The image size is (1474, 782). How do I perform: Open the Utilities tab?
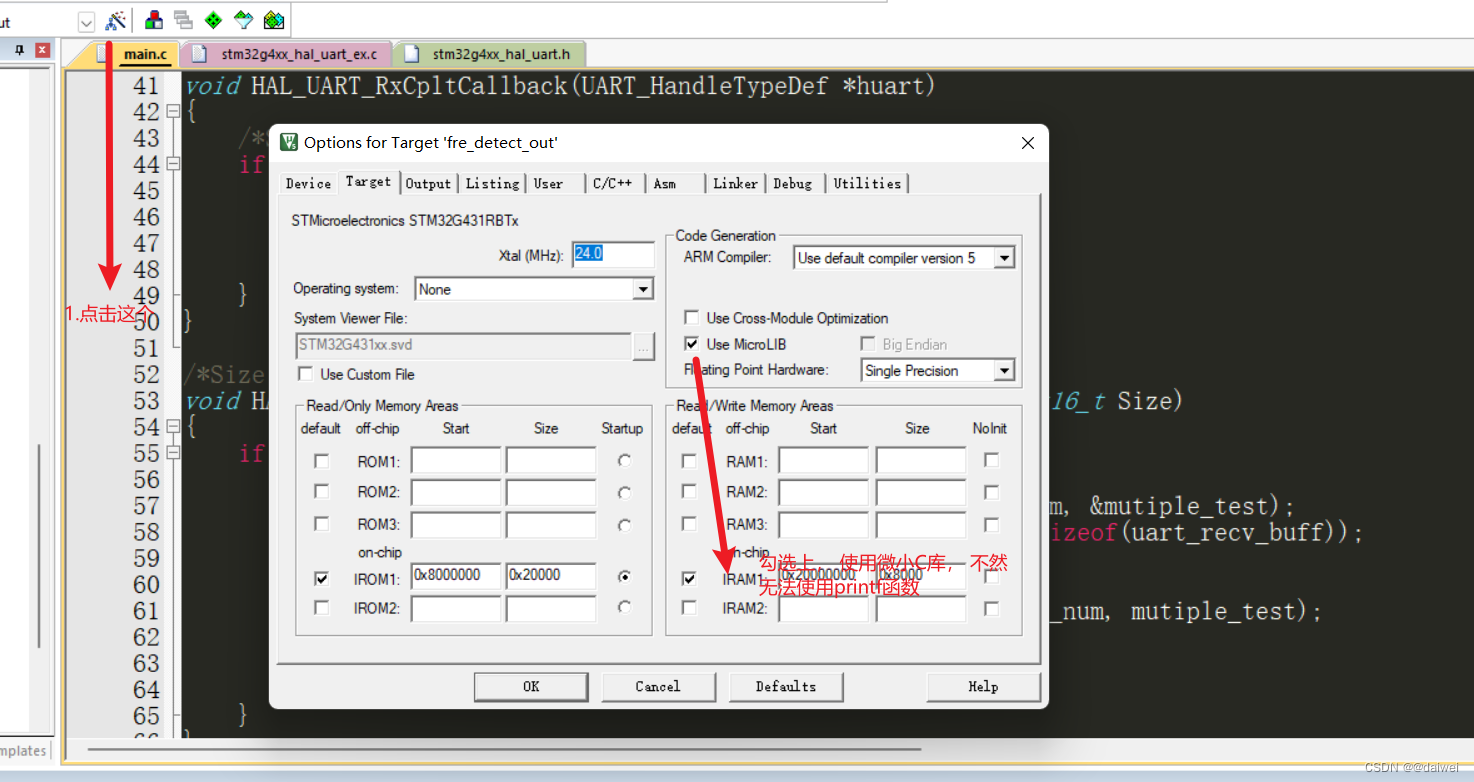click(x=867, y=183)
